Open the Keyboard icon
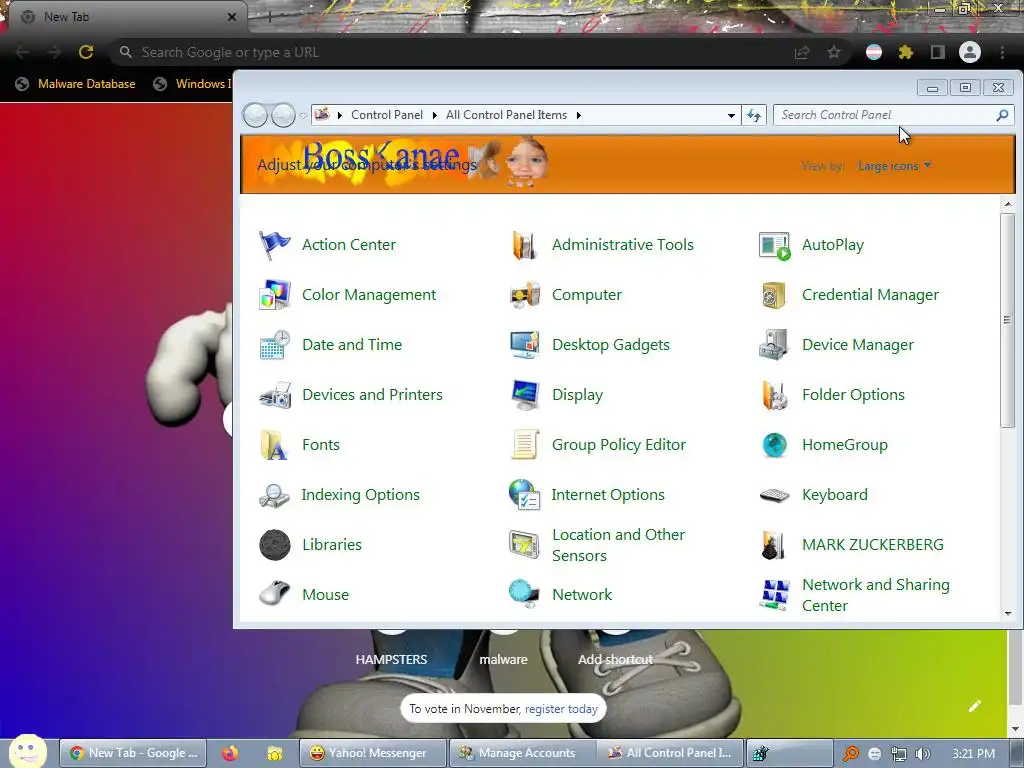The image size is (1024, 768). pyautogui.click(x=775, y=495)
